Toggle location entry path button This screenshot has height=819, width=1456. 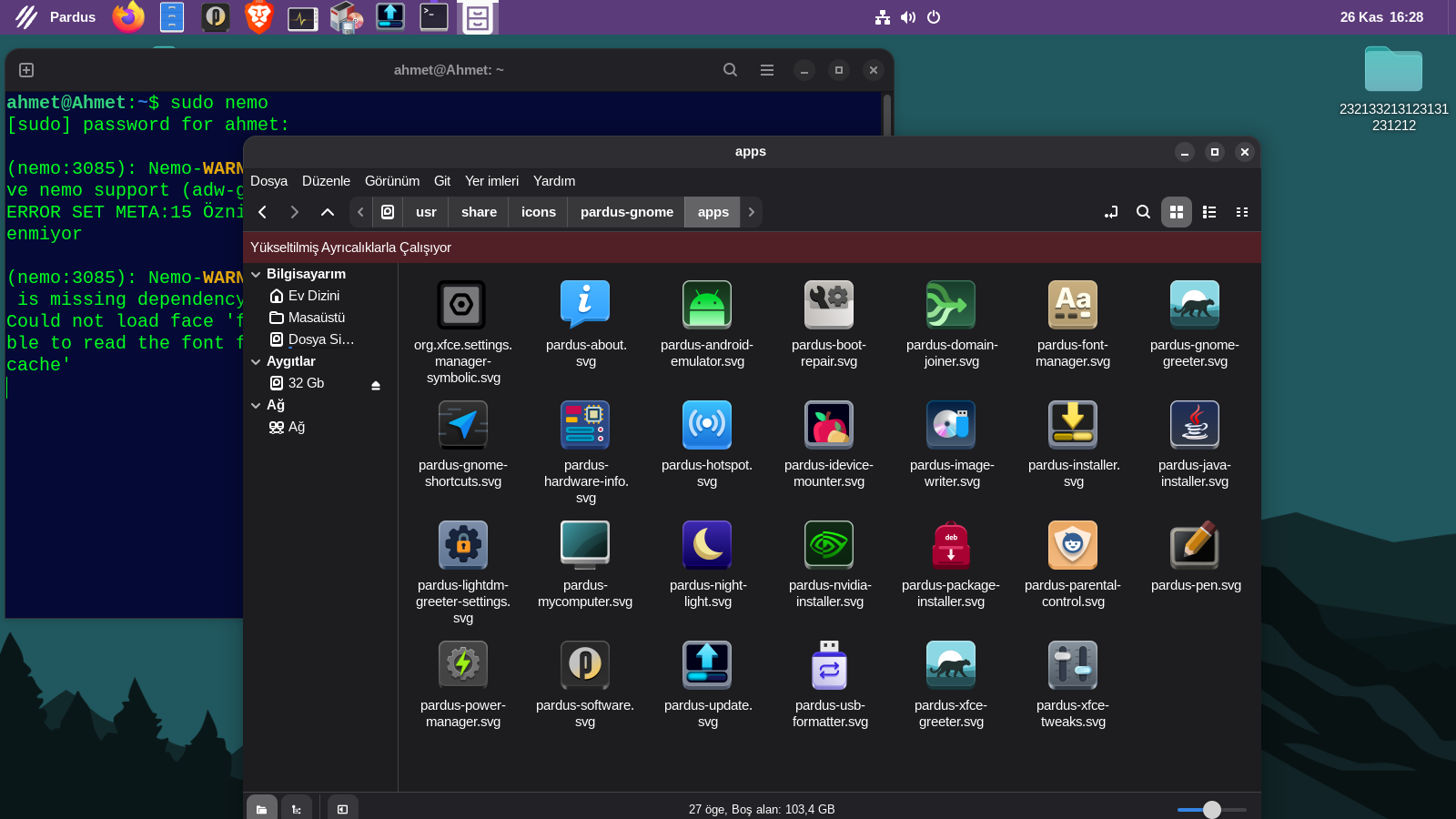(x=1111, y=212)
